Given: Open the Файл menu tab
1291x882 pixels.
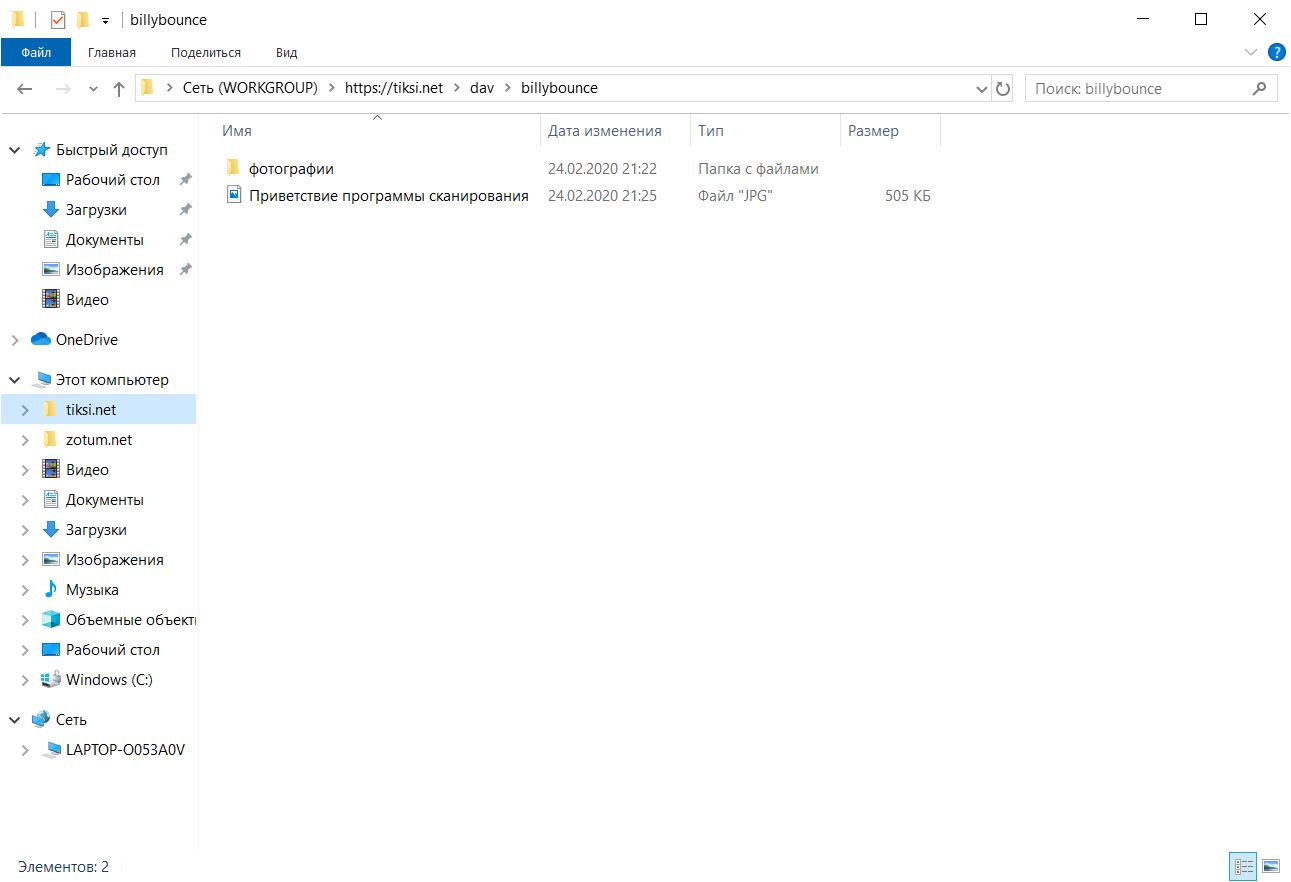Looking at the screenshot, I should (x=36, y=52).
